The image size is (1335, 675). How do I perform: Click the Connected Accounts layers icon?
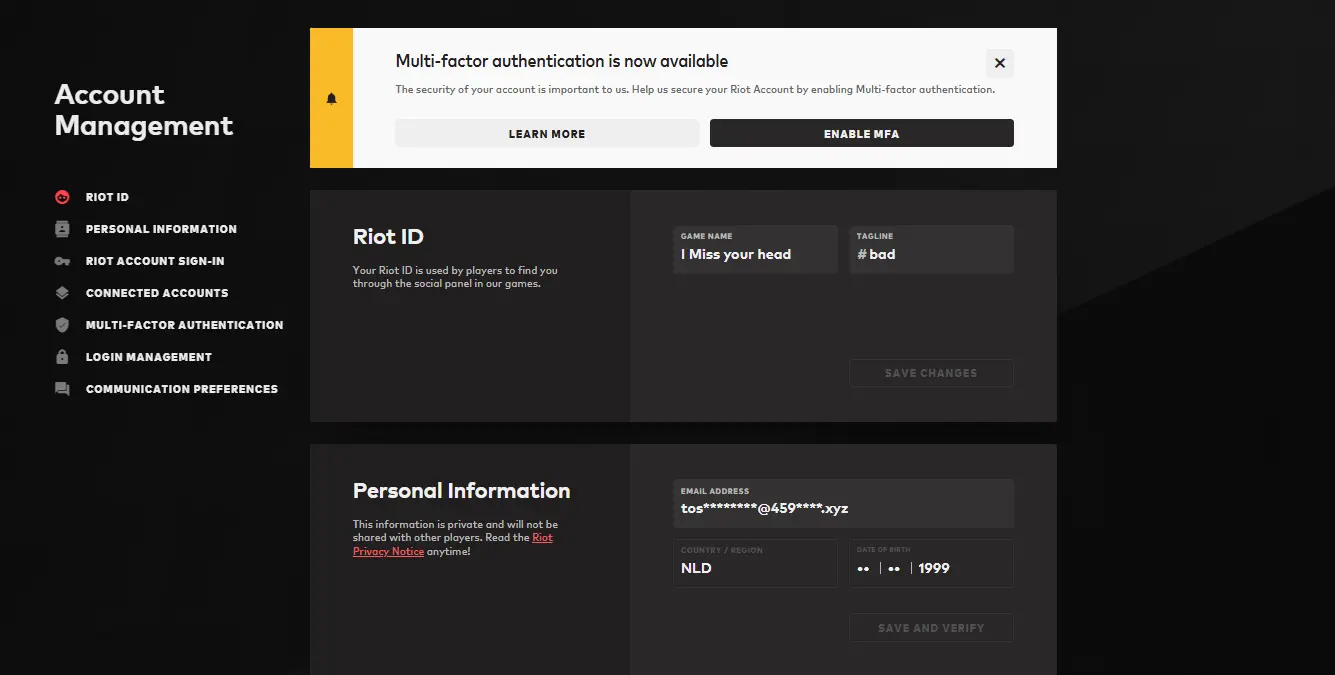[62, 293]
